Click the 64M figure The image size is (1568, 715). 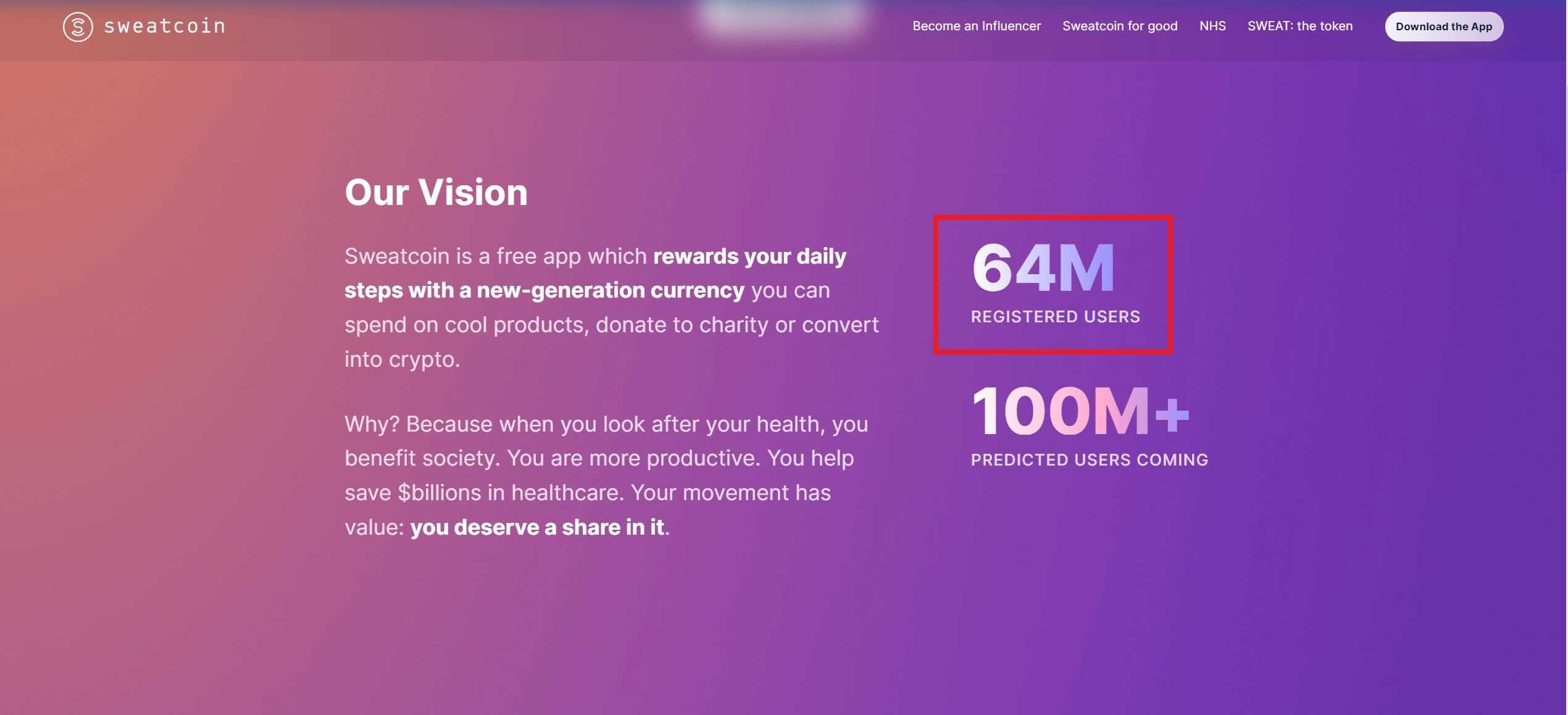pos(1043,267)
